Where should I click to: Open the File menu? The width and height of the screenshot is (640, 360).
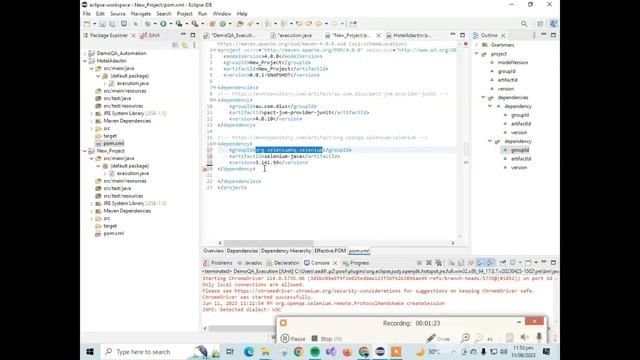coord(87,14)
